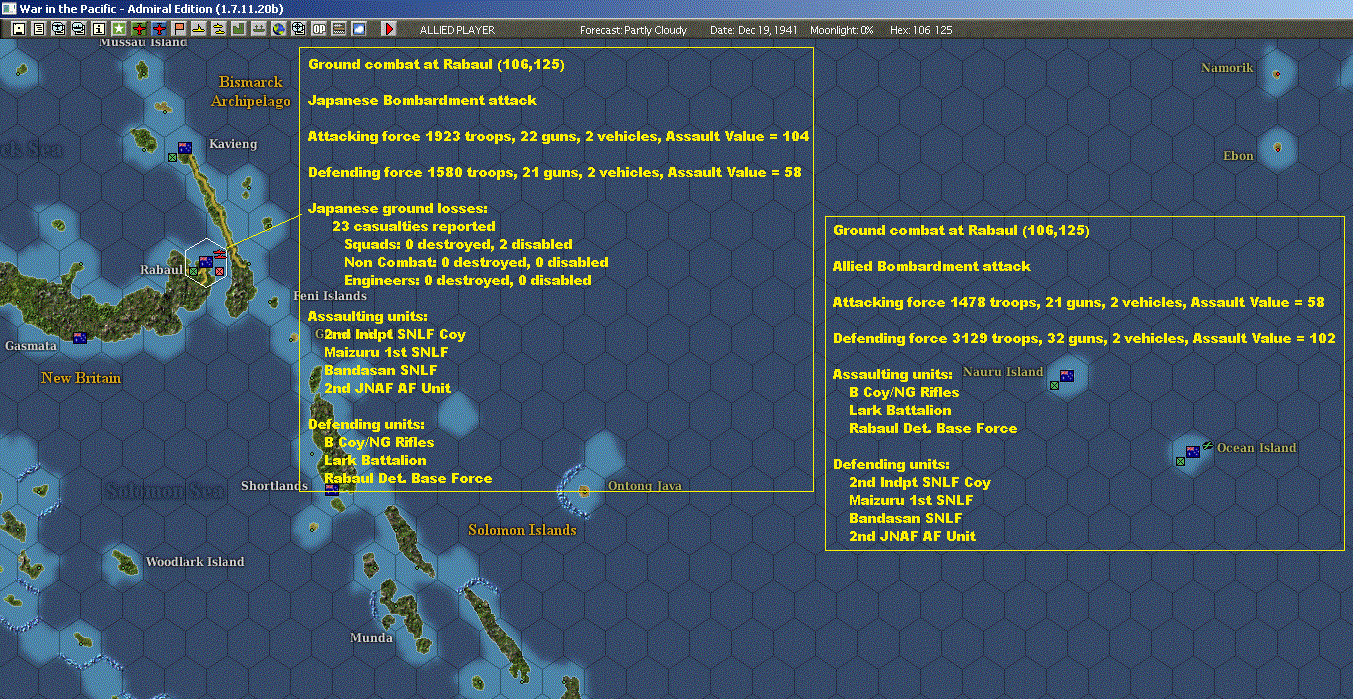Click the cloud weather toolbar icon

pos(358,29)
